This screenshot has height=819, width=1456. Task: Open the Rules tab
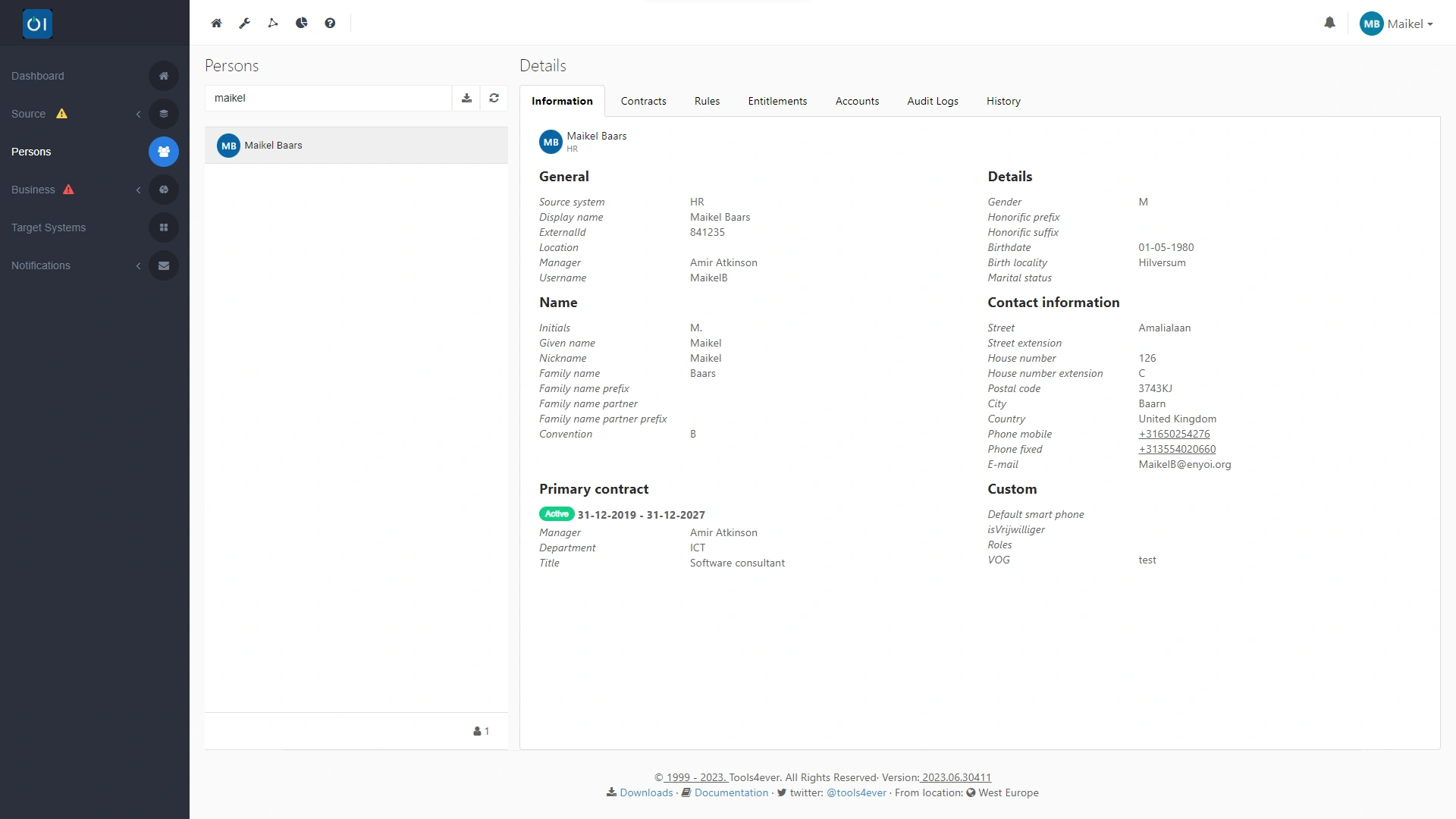tap(707, 101)
